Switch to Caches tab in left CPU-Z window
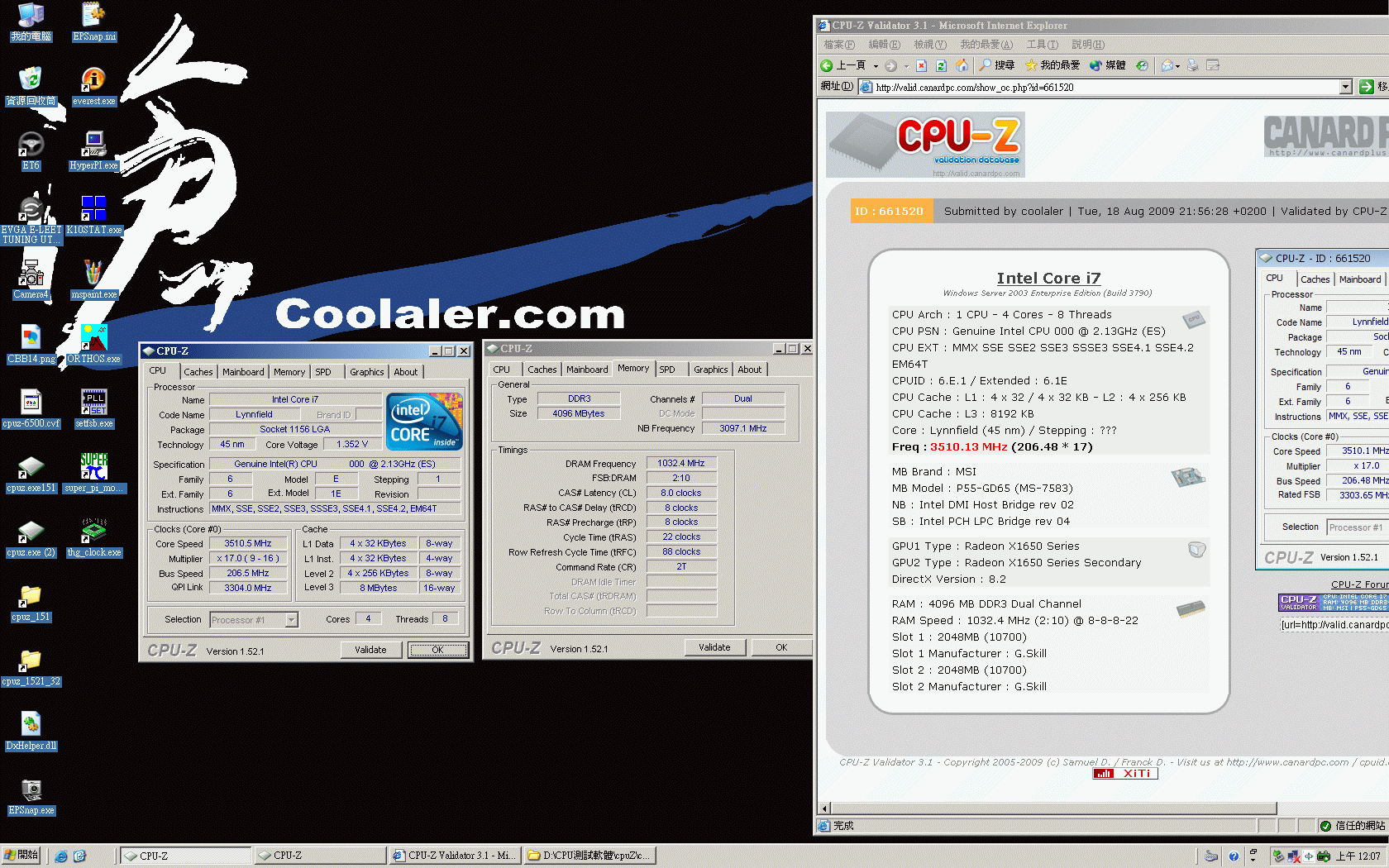 coord(198,372)
